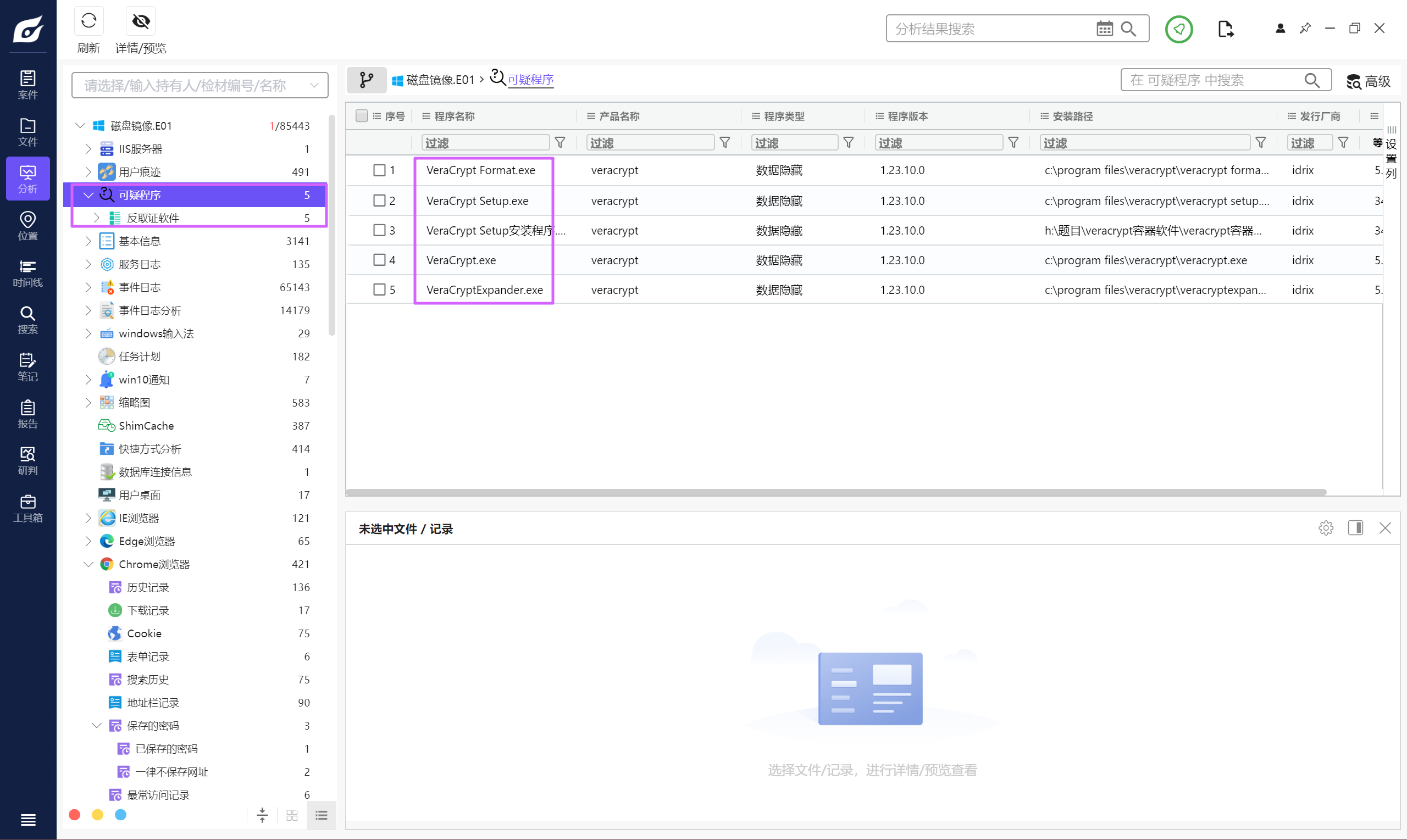Screen dimensions: 1407x840
Task: Click the 程序名称 filter input field
Action: 485,142
